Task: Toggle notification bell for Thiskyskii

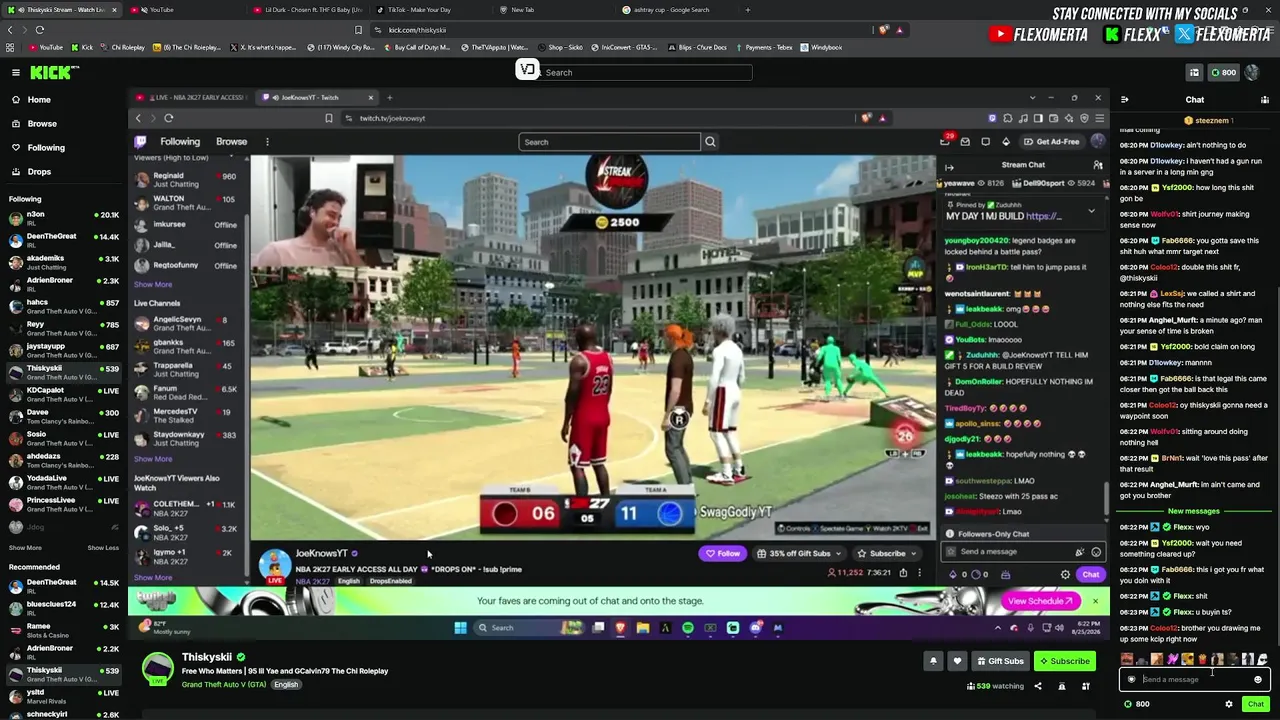Action: (x=933, y=661)
